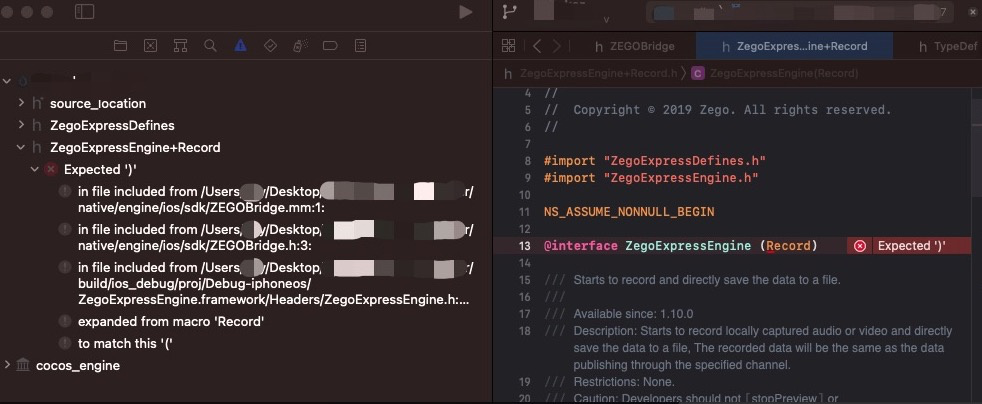
Task: Expand the ZegoExpressDefines item
Action: [21, 125]
